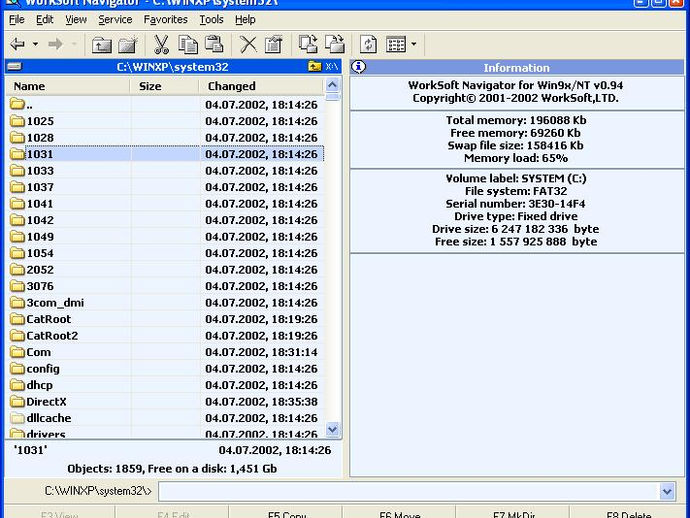Select folder 1031
This screenshot has height=518, width=690.
coord(165,154)
